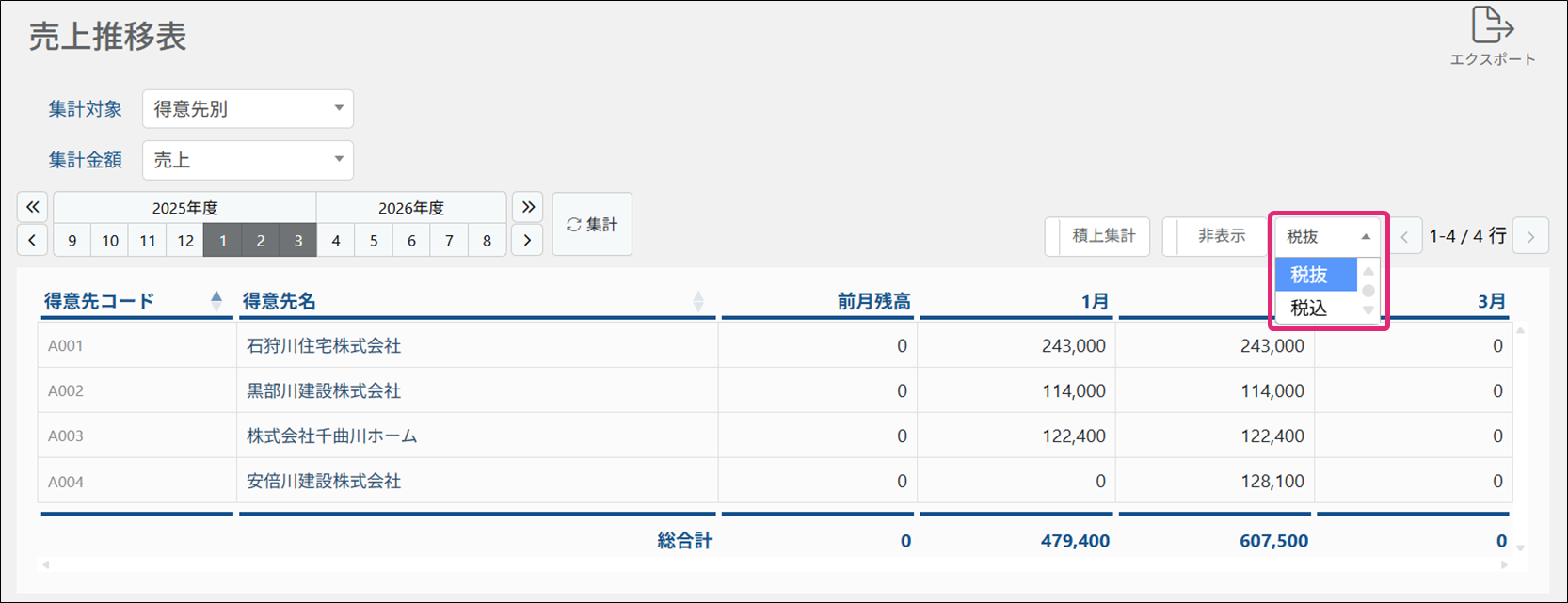The width and height of the screenshot is (1568, 603).
Task: Select month 4 in the period selector
Action: pyautogui.click(x=336, y=241)
